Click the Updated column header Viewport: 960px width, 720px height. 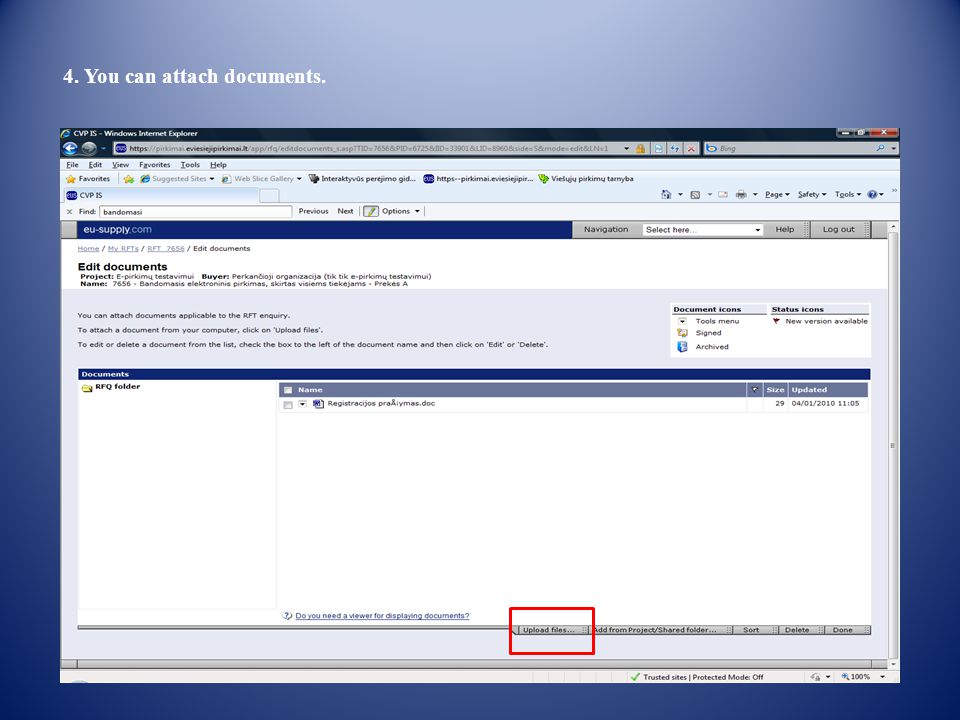point(828,390)
